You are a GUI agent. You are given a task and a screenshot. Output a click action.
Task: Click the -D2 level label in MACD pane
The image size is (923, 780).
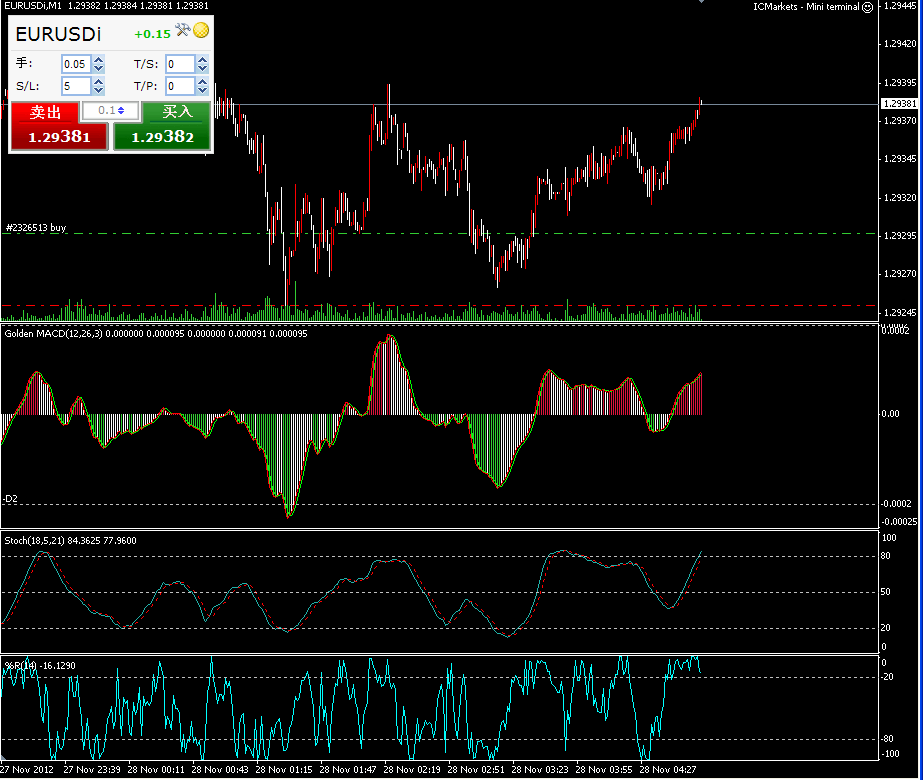pos(11,499)
